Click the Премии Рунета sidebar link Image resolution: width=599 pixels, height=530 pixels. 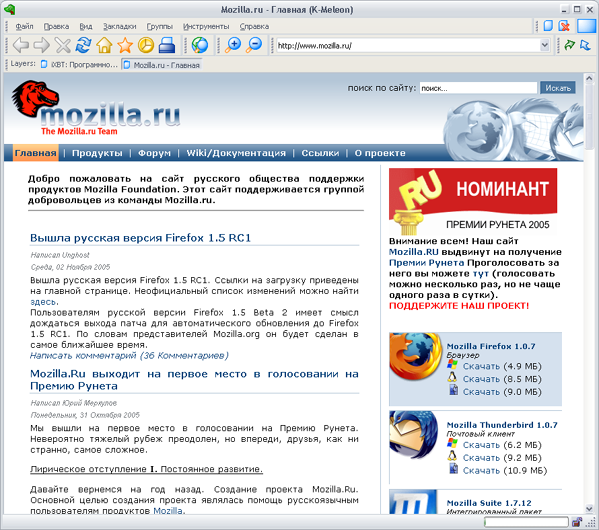pos(426,263)
